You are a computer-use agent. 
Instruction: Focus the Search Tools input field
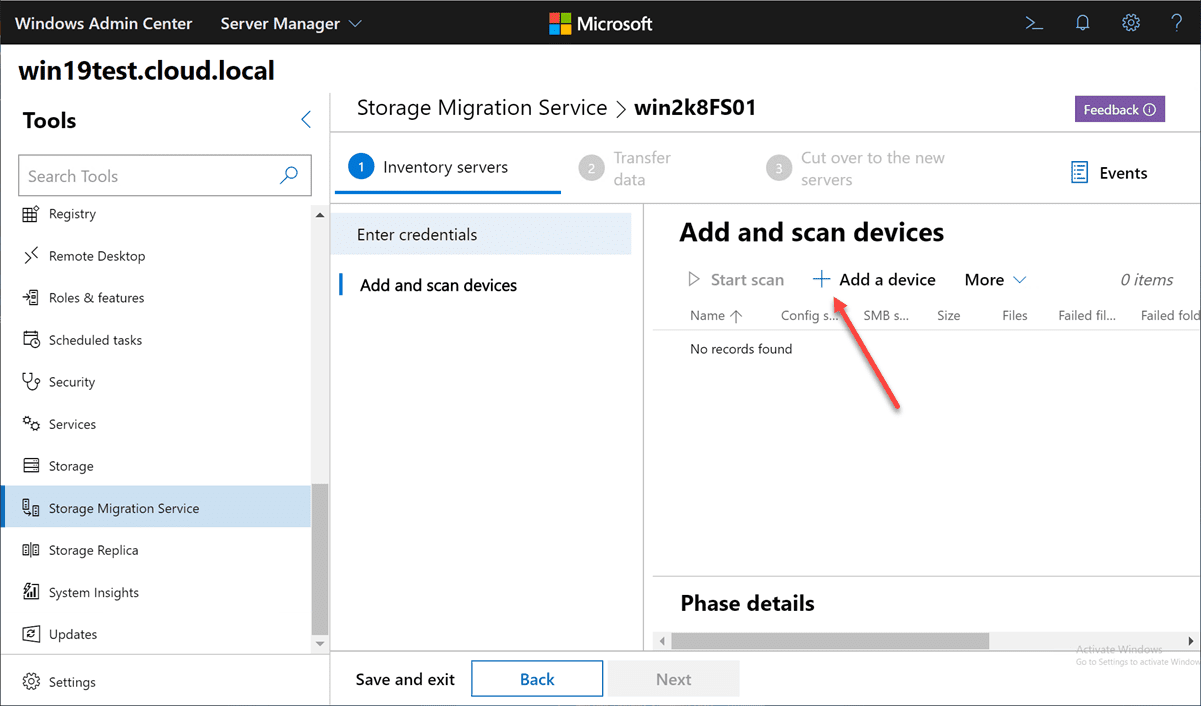tap(150, 176)
